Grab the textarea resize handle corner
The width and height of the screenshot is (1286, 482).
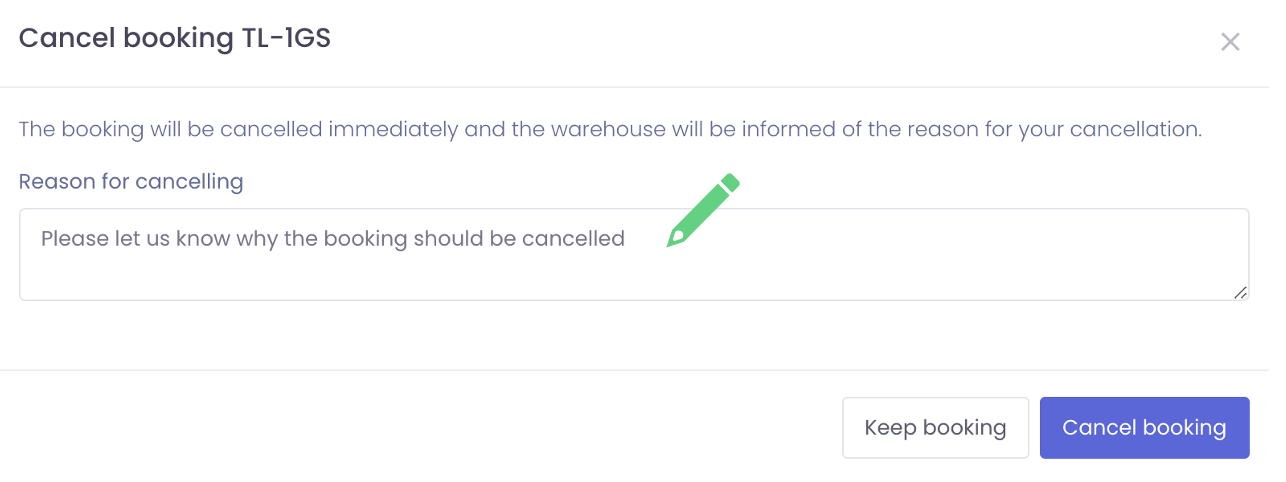coord(1240,292)
